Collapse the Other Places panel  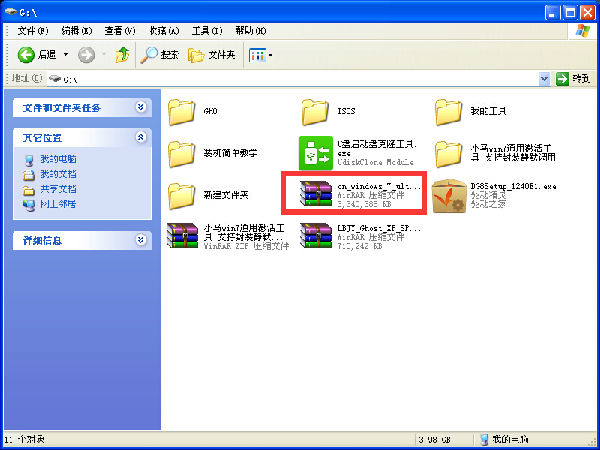140,137
